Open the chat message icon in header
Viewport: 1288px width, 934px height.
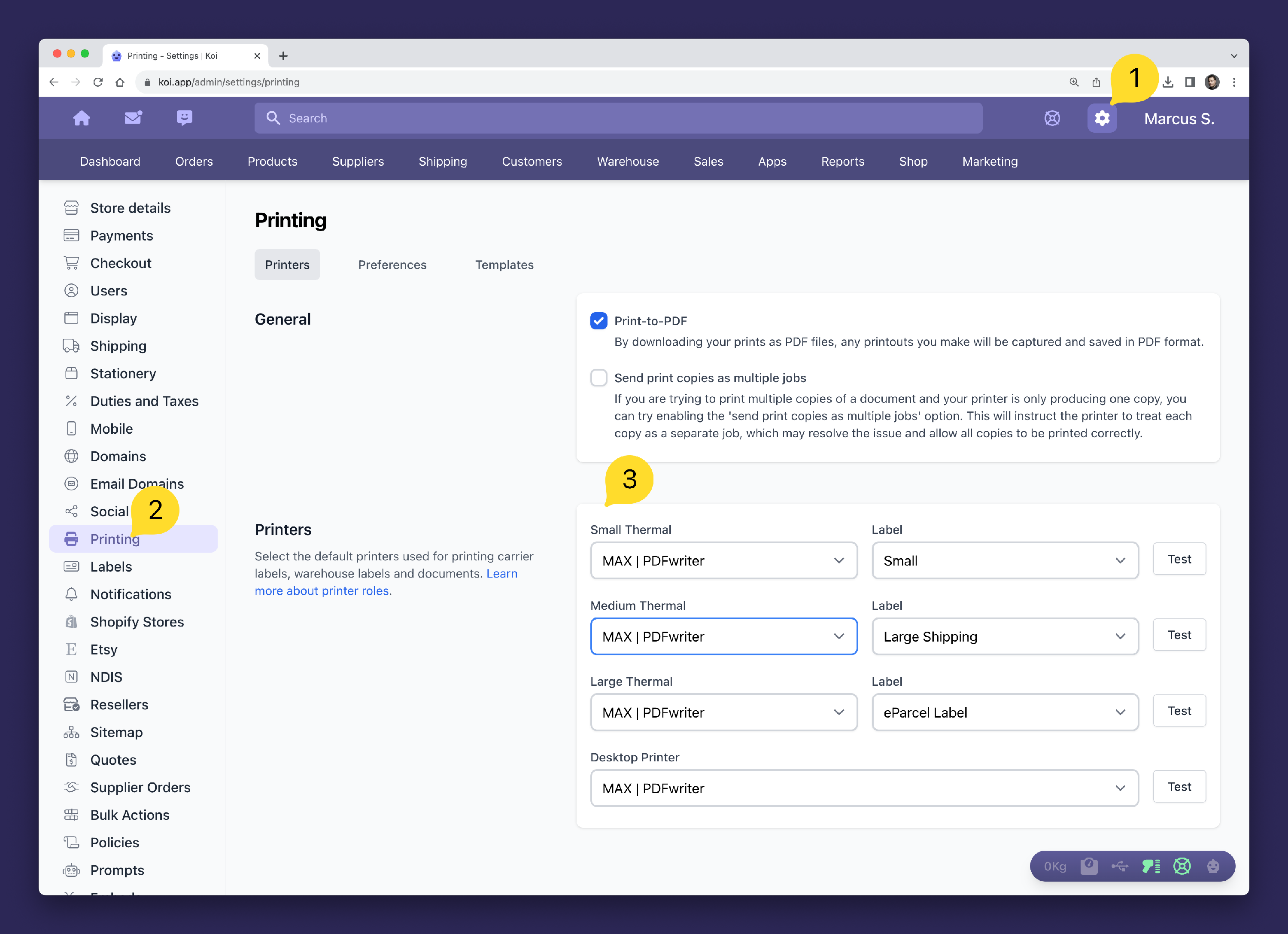click(x=185, y=118)
